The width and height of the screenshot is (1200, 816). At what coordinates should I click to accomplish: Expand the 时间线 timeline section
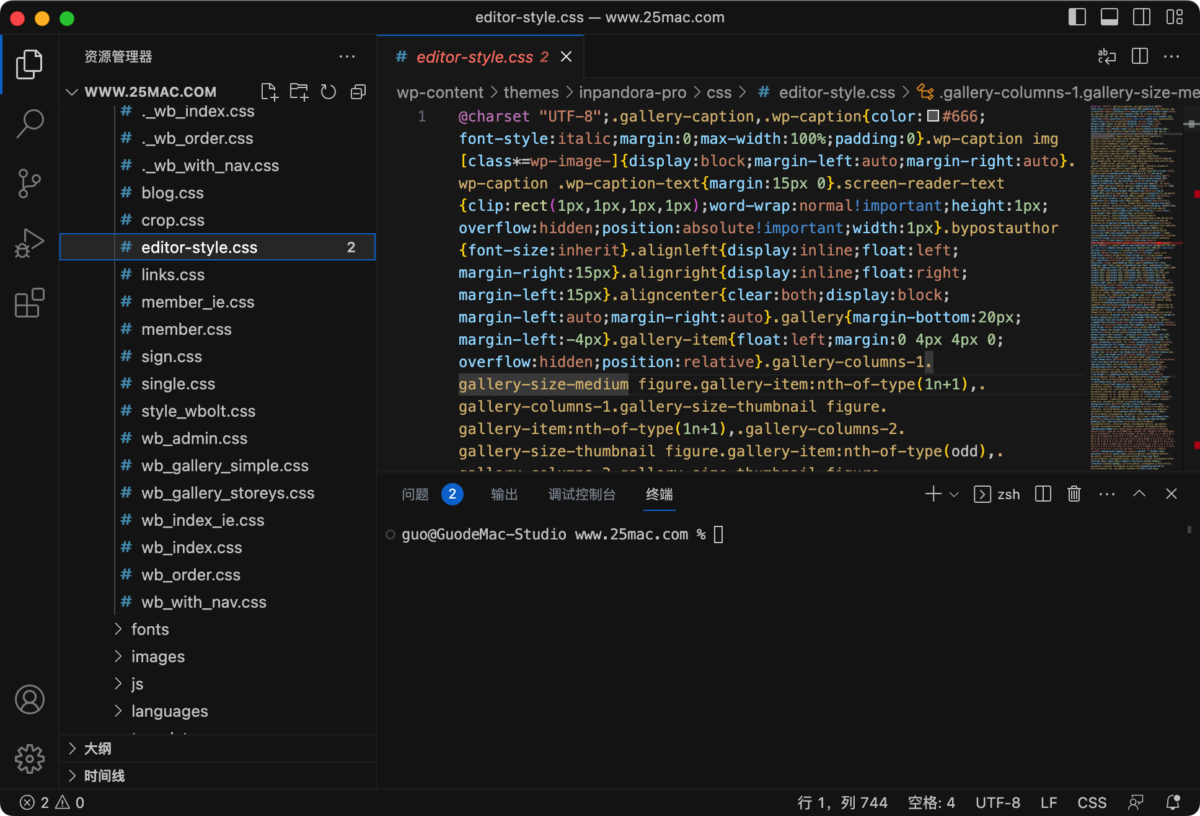tap(218, 776)
